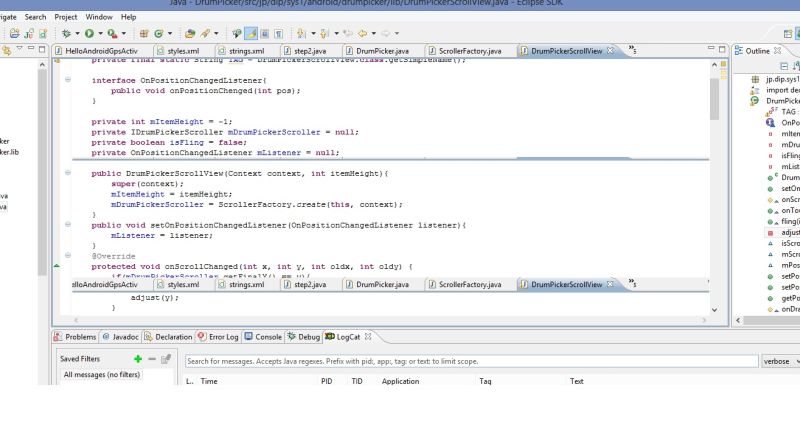Open the External Tools dropdown arrow
This screenshot has height=438, width=800.
[123, 34]
